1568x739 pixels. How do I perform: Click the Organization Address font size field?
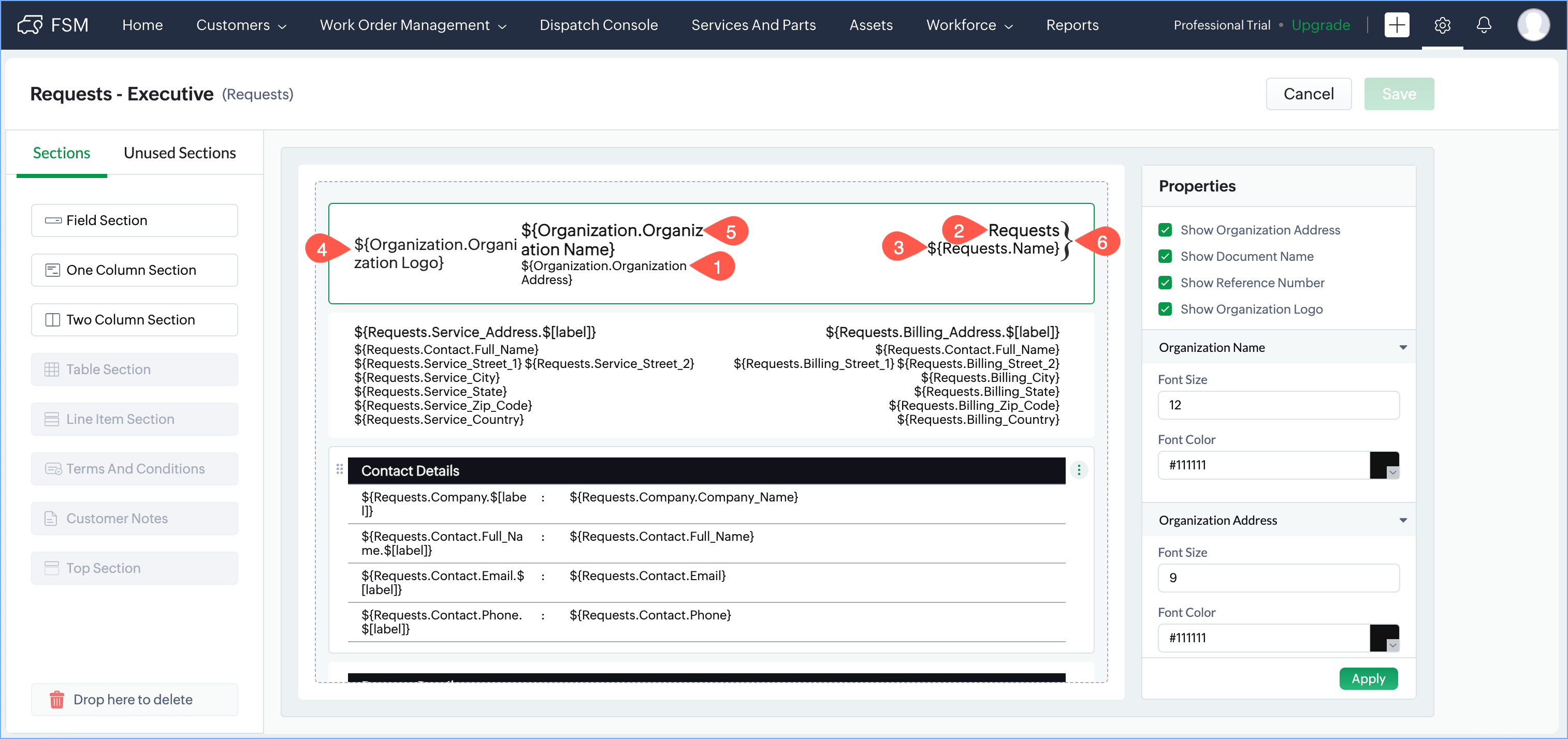click(x=1277, y=577)
